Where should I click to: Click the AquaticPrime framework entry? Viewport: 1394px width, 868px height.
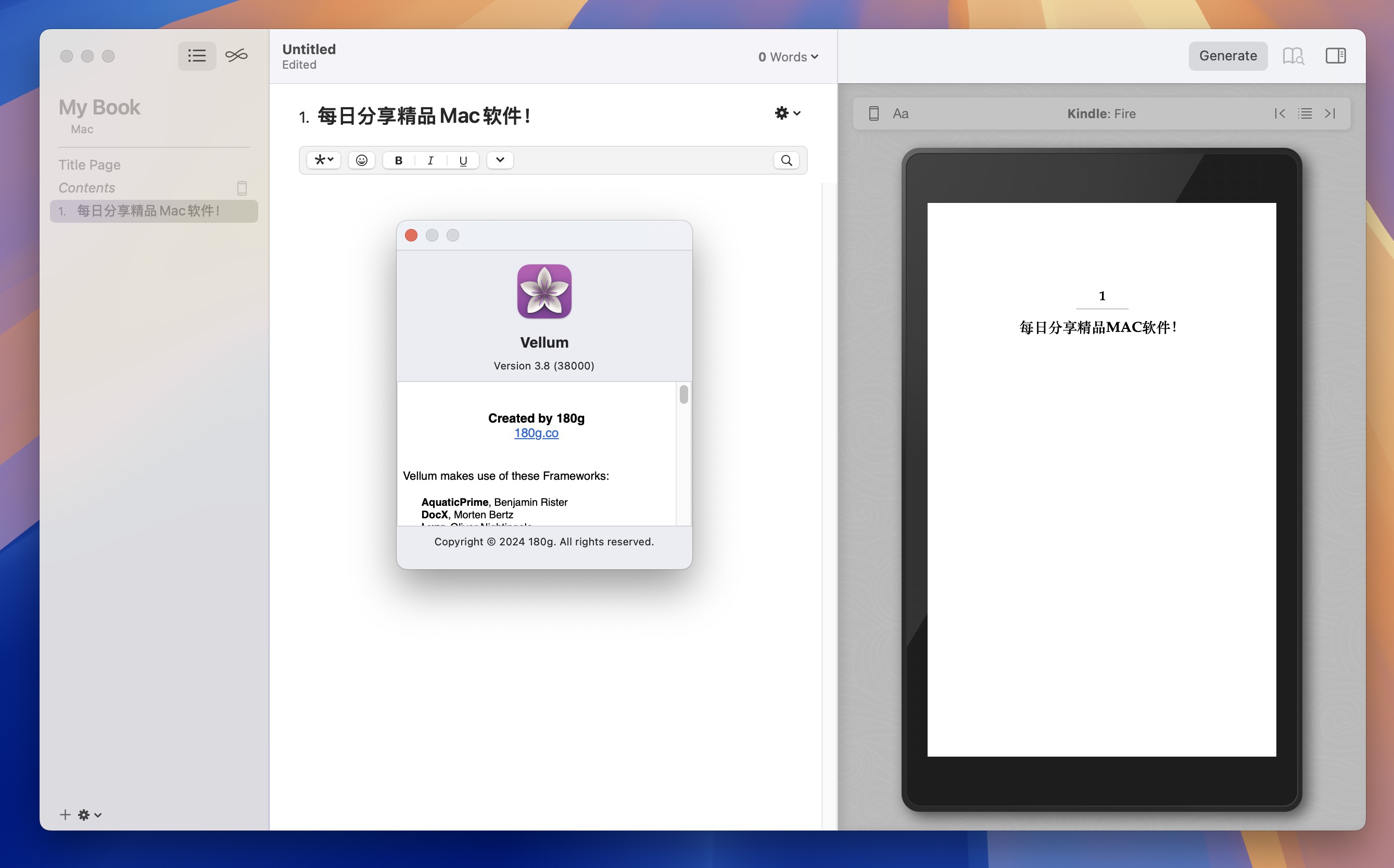[495, 502]
